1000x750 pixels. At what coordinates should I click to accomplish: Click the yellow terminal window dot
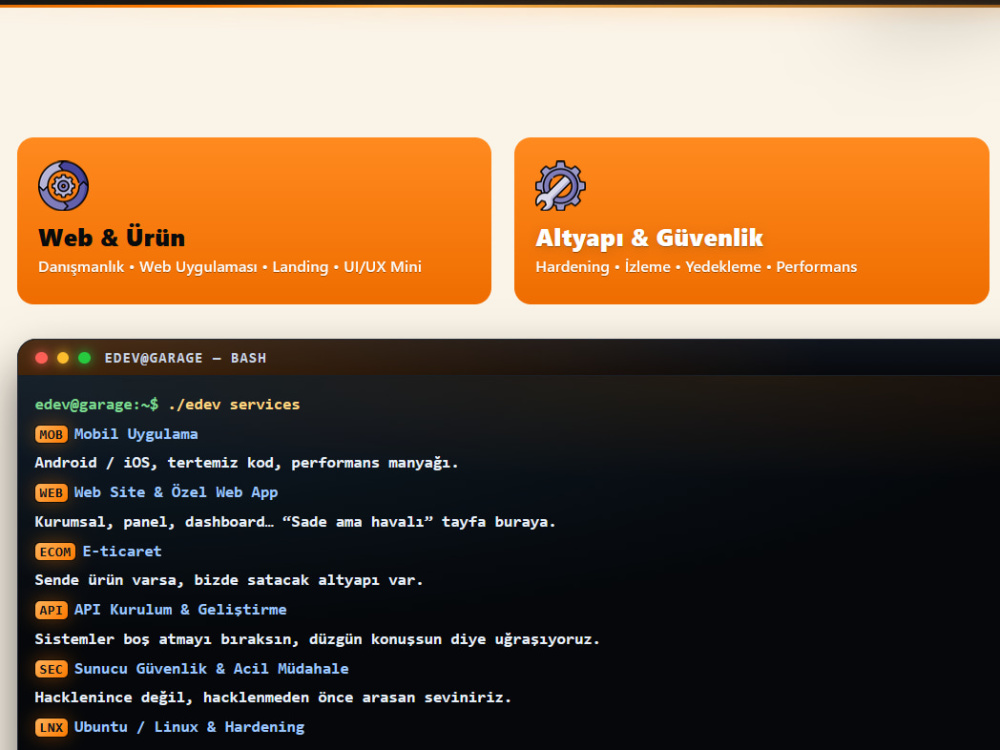pos(62,358)
